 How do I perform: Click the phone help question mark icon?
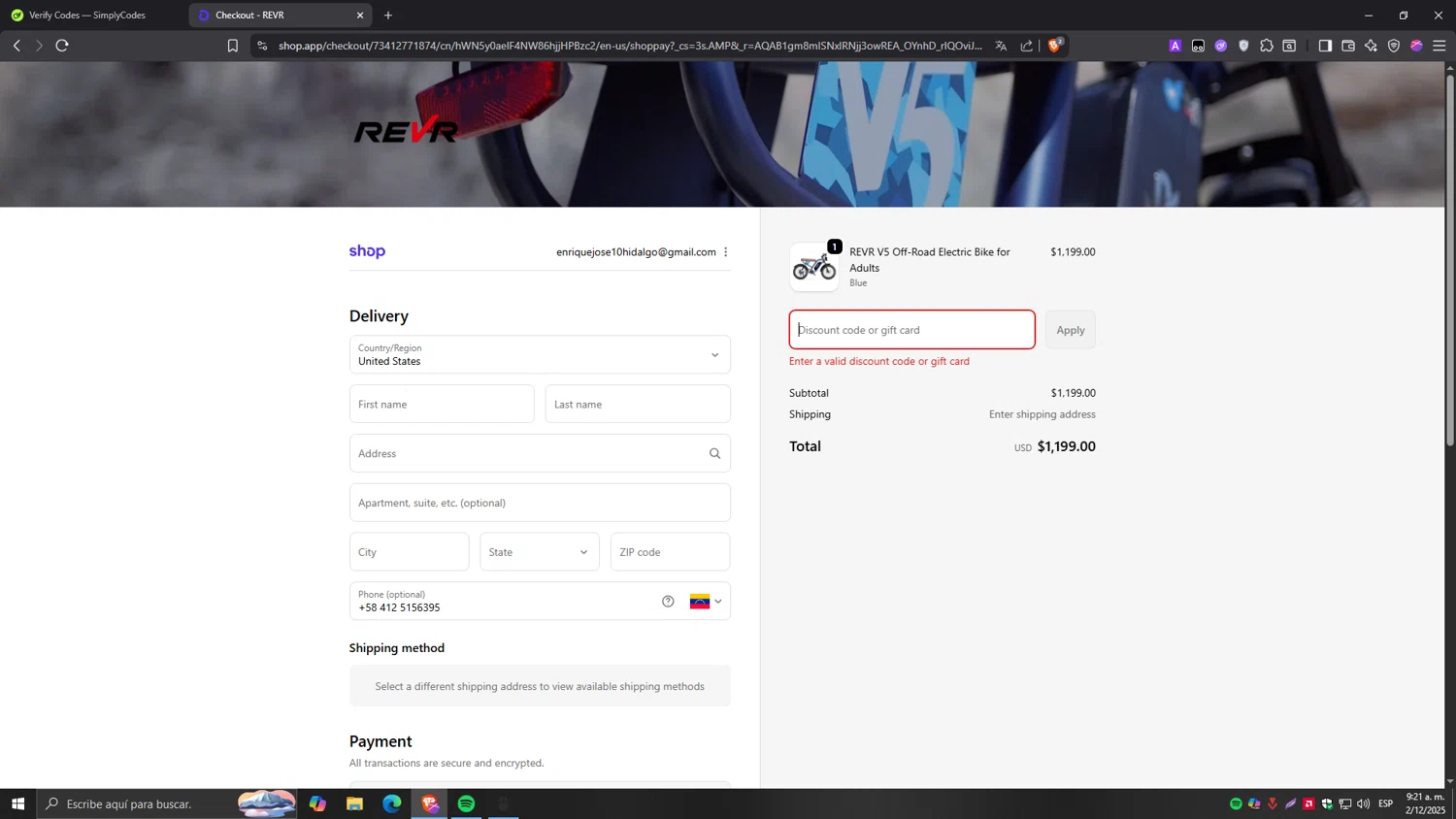coord(668,602)
